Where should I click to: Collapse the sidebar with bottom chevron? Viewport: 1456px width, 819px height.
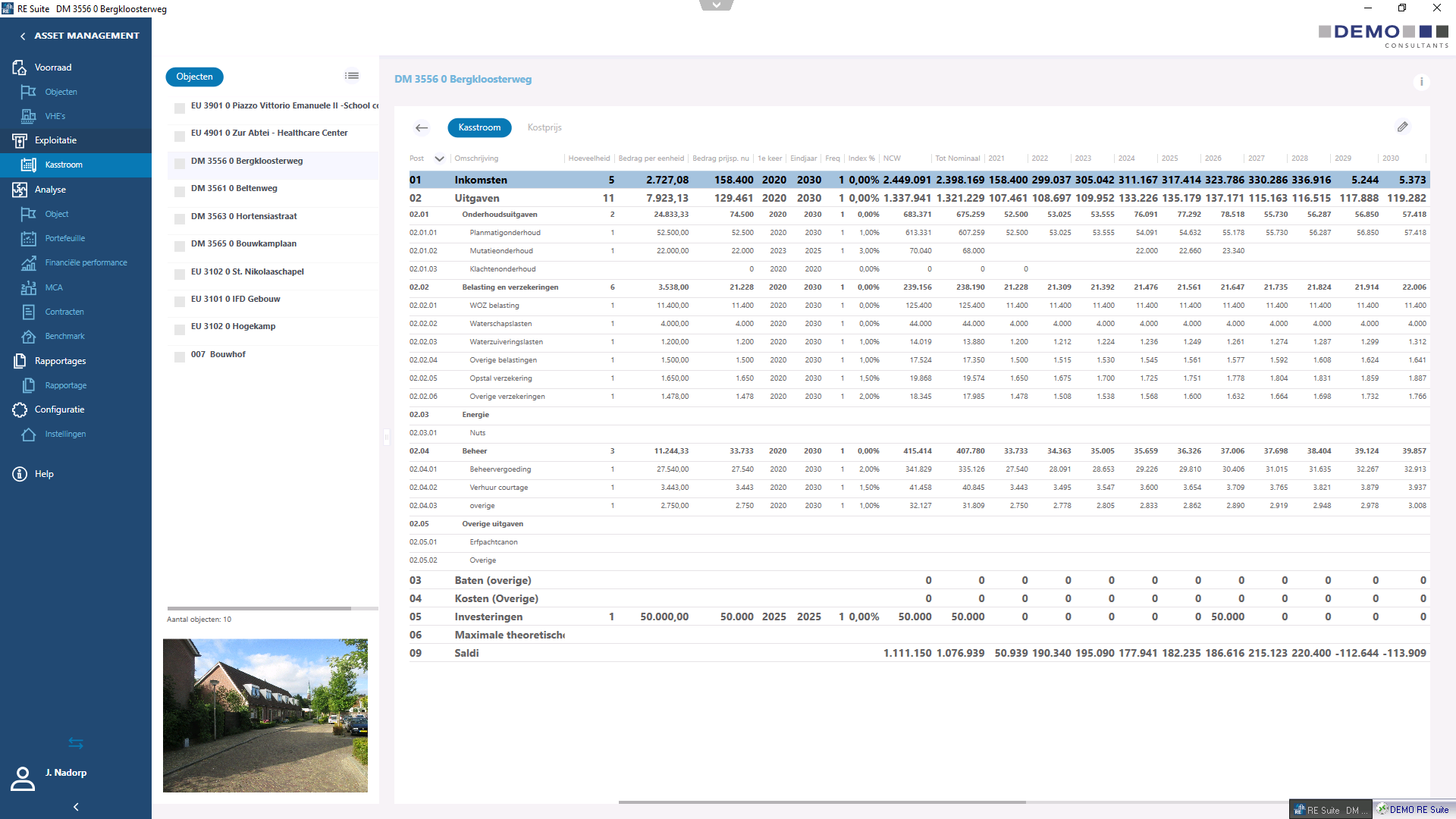[76, 807]
